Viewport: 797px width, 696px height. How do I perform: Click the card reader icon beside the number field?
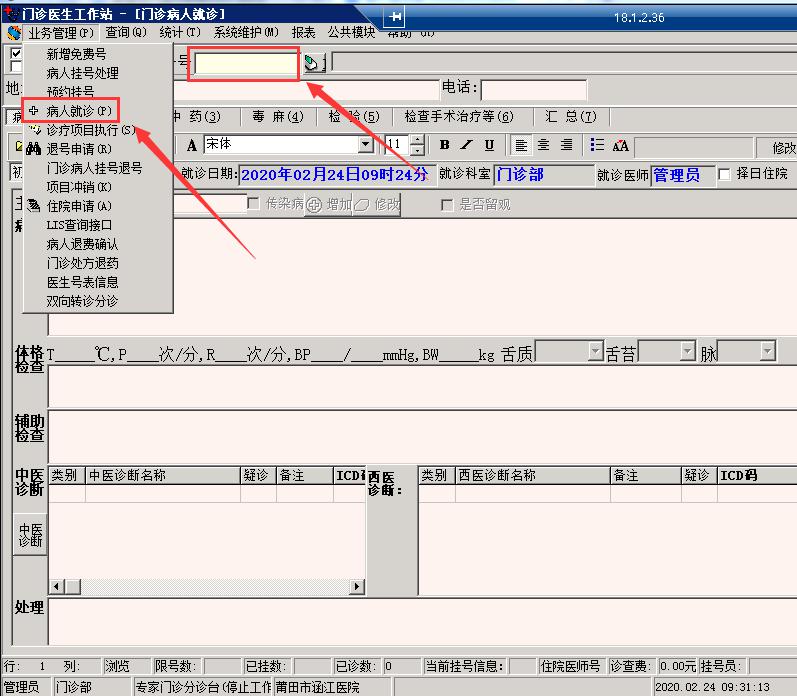(x=315, y=63)
